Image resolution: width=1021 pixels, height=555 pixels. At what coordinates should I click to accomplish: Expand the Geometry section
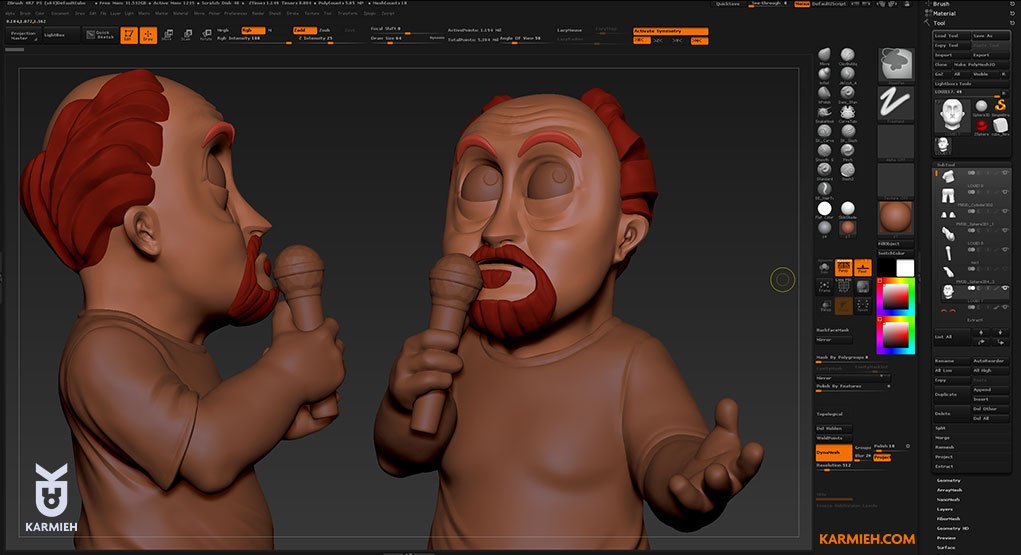click(949, 480)
